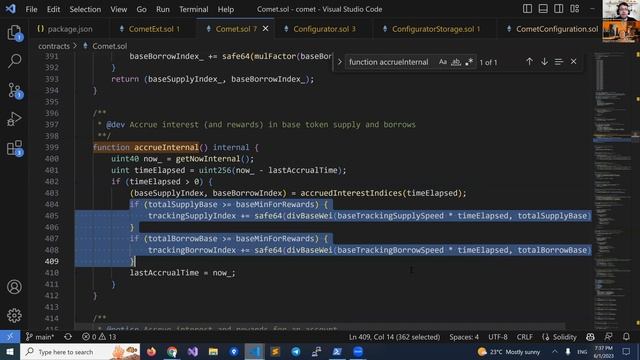
Task: Open the Run and Debug view
Action: tap(14, 119)
